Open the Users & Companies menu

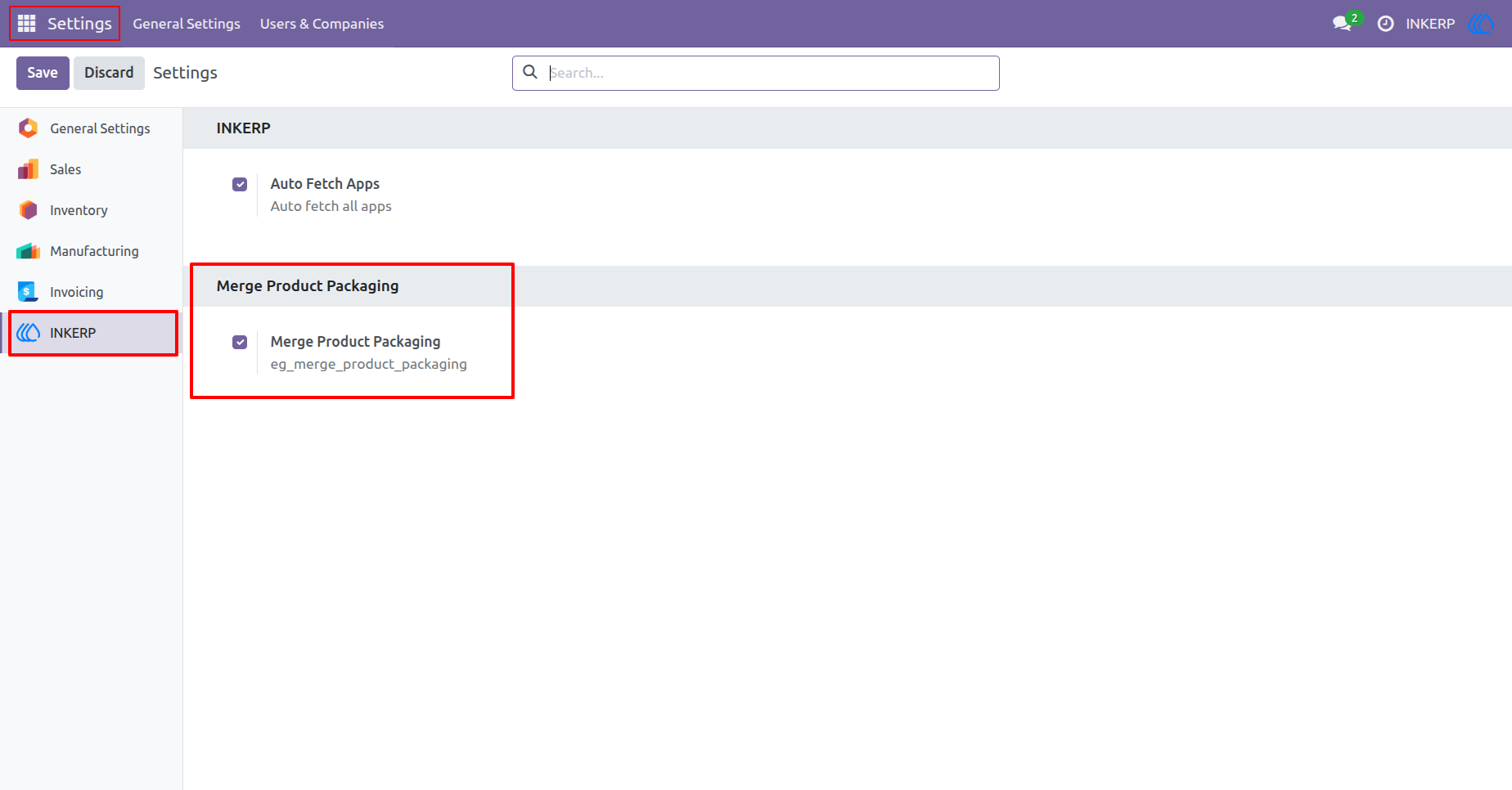click(322, 24)
